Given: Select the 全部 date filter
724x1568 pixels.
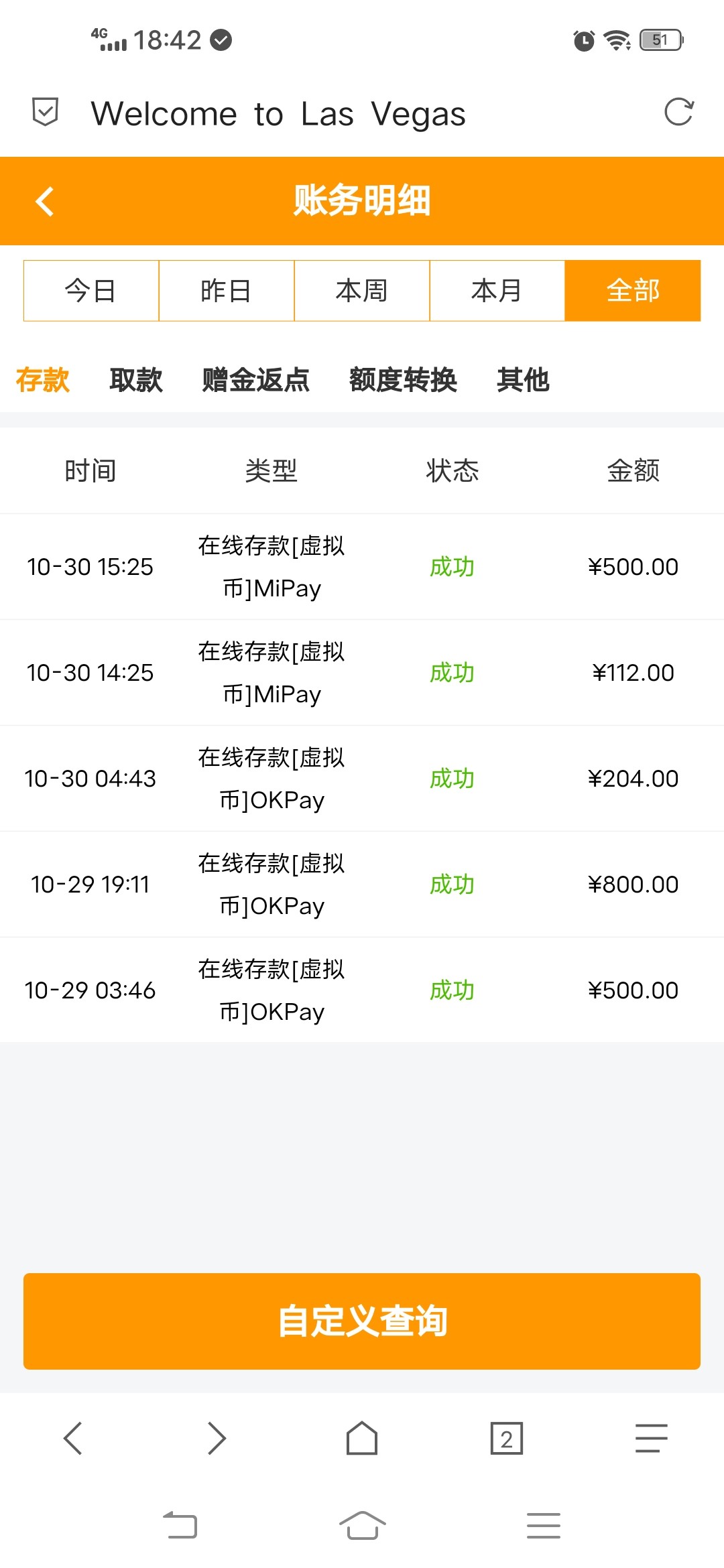Looking at the screenshot, I should tap(633, 291).
